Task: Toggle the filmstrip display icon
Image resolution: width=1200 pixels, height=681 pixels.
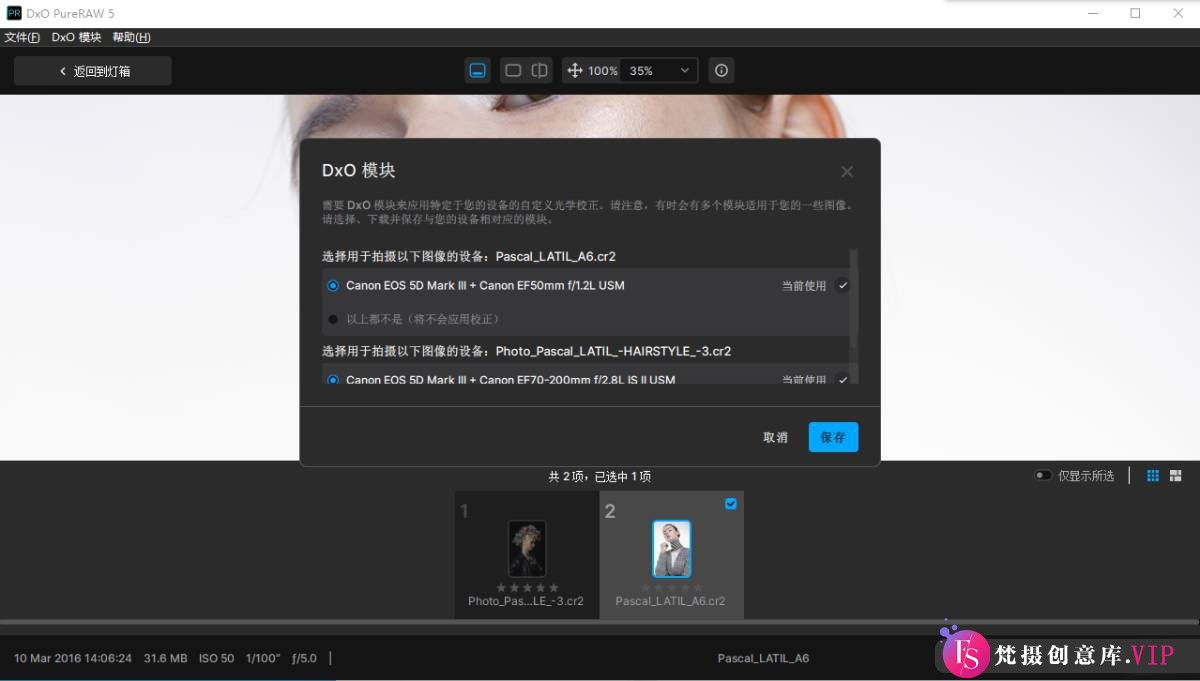Action: click(x=478, y=71)
